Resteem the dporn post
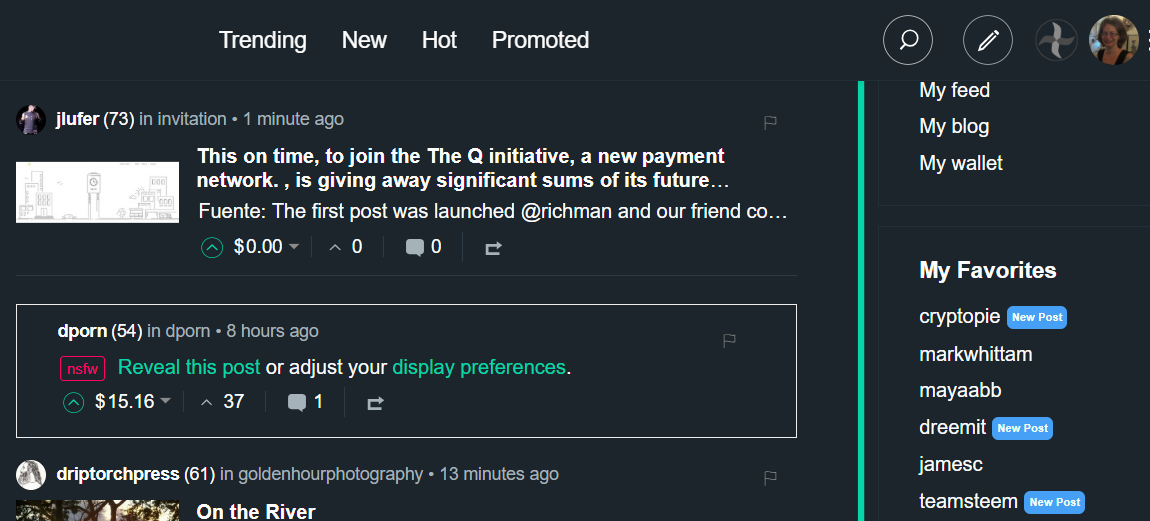1150x521 pixels. pyautogui.click(x=375, y=404)
